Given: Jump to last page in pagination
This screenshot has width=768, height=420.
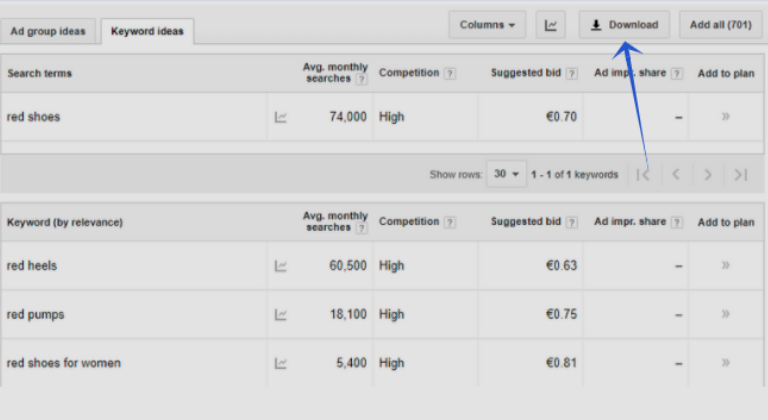Looking at the screenshot, I should (740, 175).
